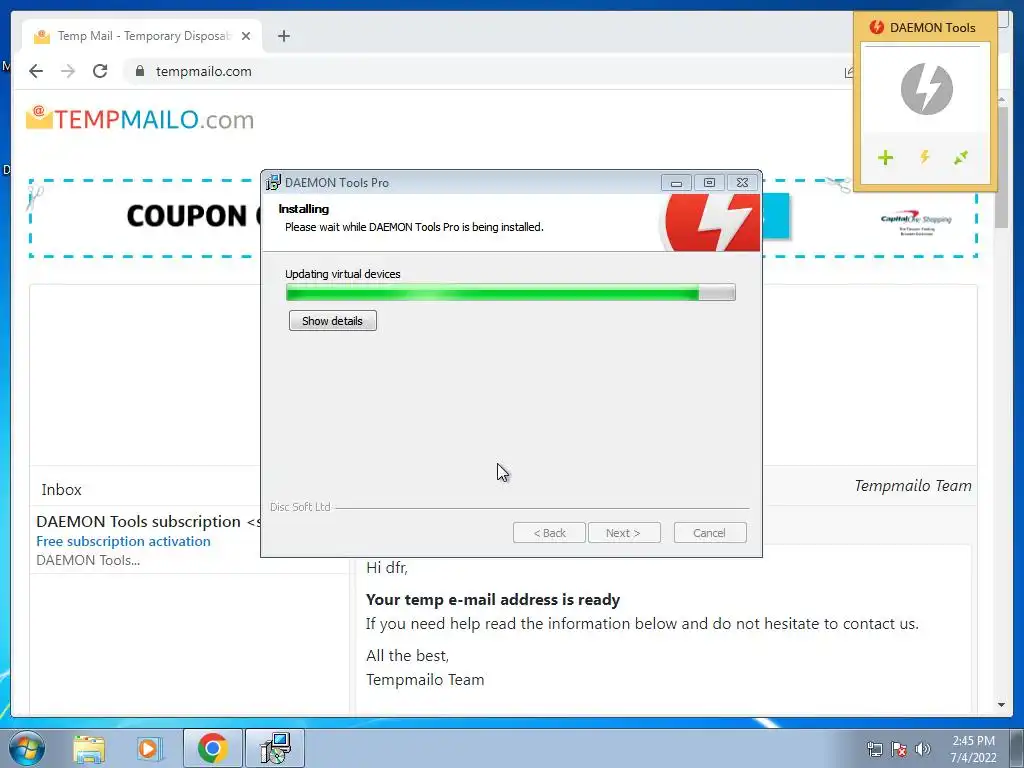The height and width of the screenshot is (768, 1024).
Task: Click the gray DAEMON Tools lightning disc logo
Action: [x=927, y=88]
